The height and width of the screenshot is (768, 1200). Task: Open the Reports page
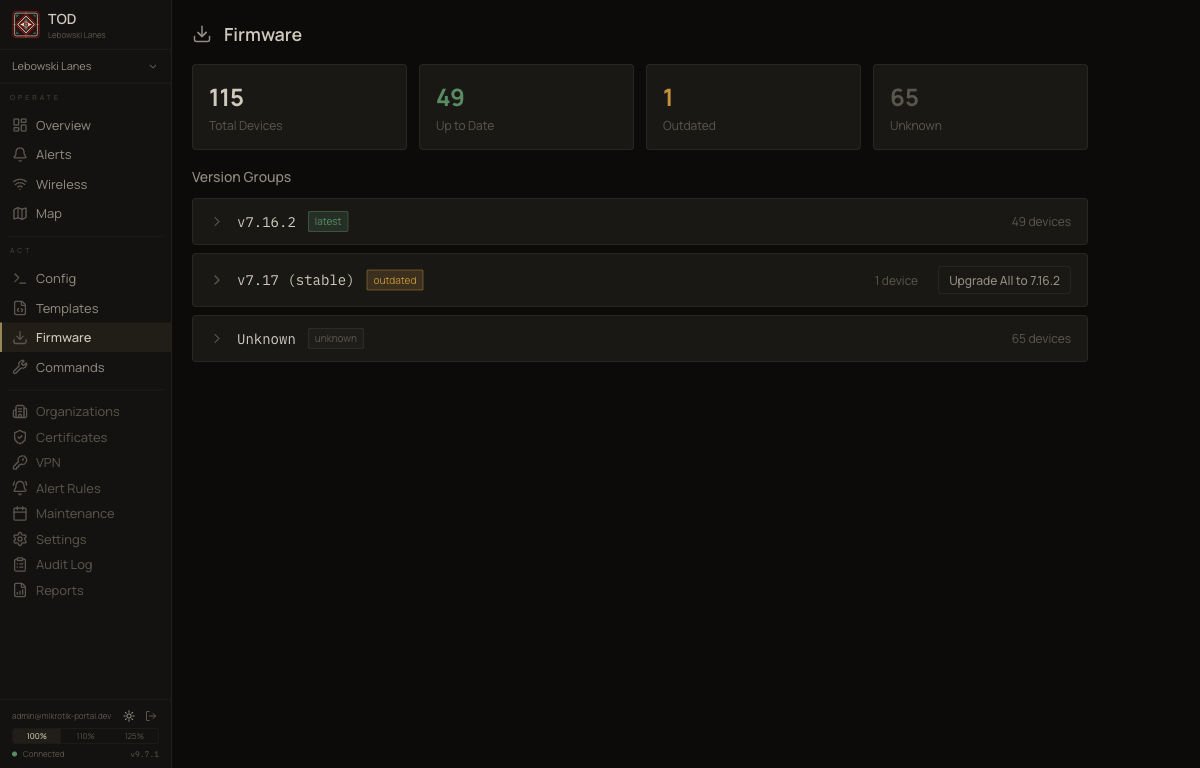tap(59, 590)
